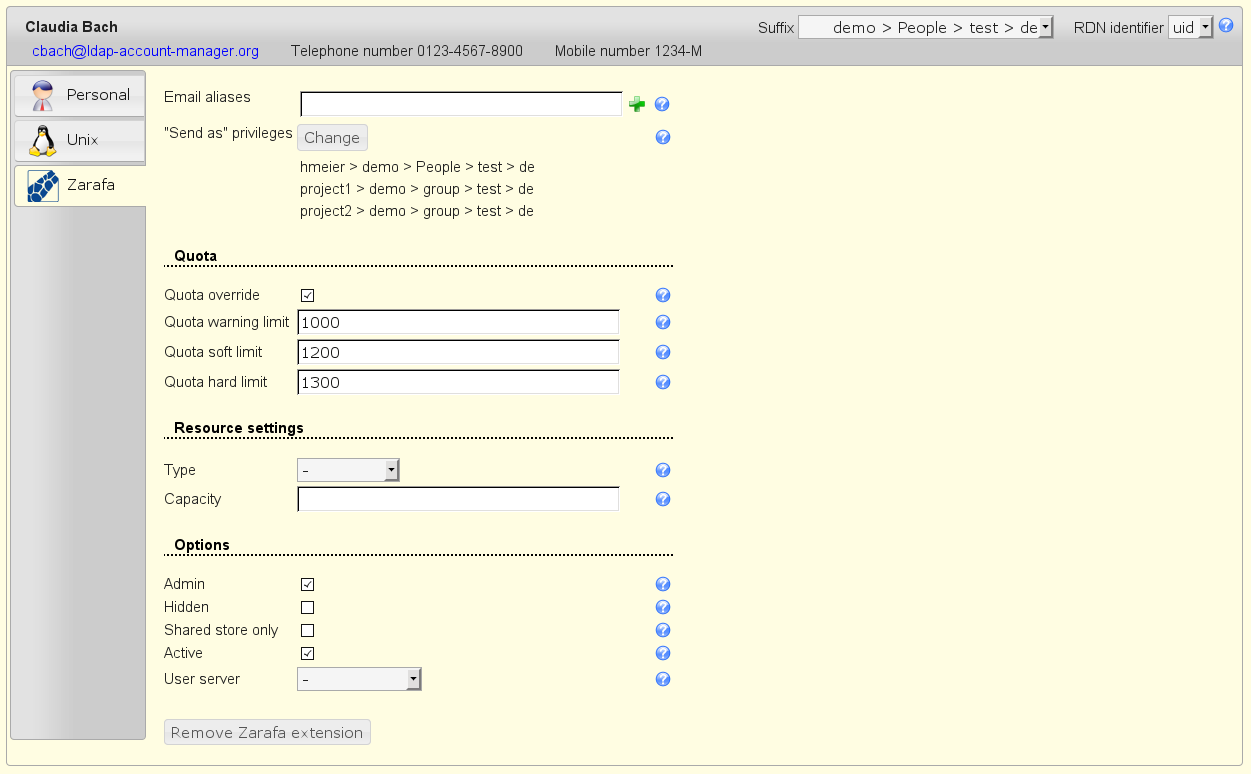Open help icon for "Send as" privileges

pyautogui.click(x=662, y=137)
